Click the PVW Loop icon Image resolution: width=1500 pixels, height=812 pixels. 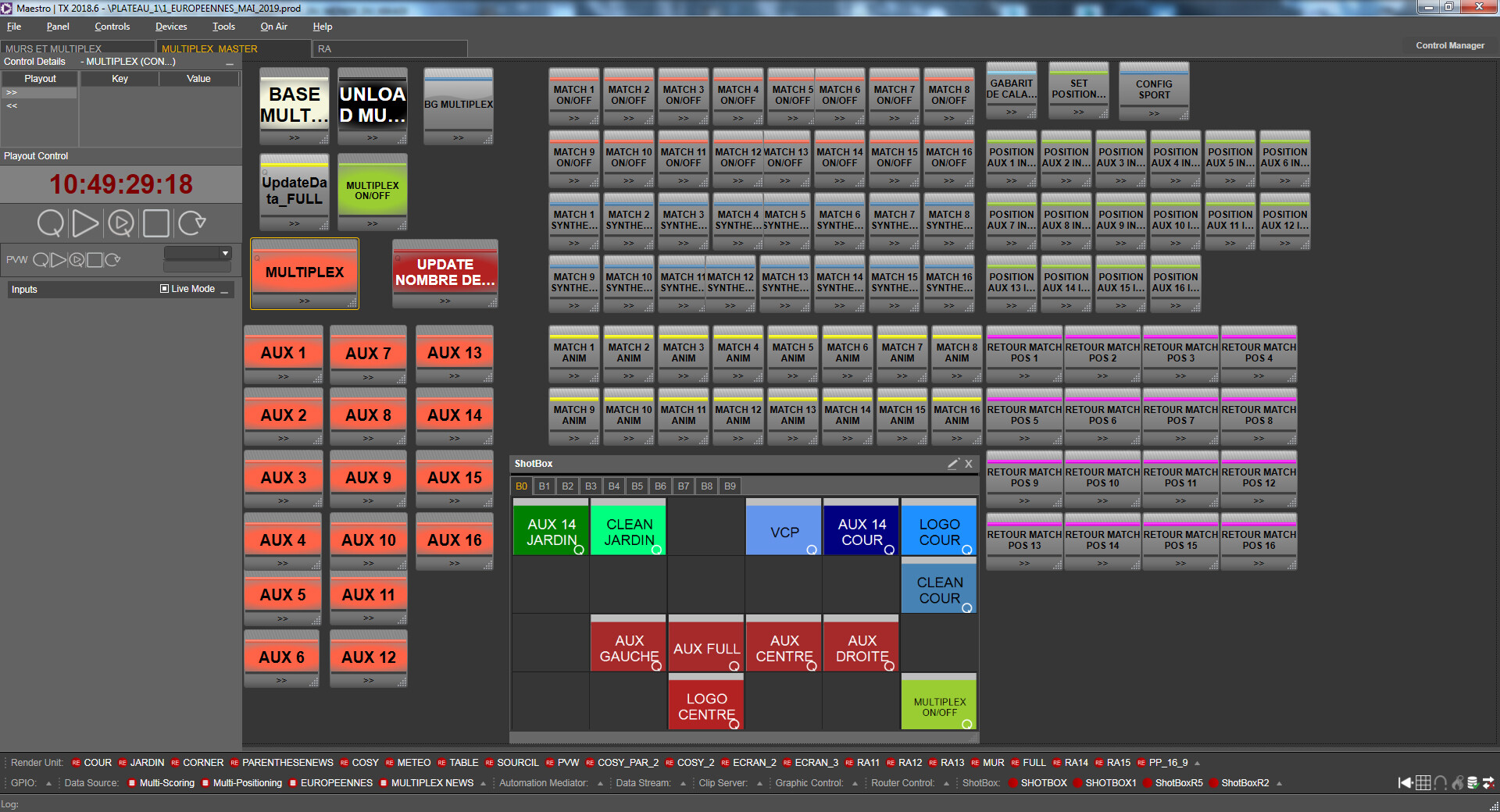coord(112,260)
